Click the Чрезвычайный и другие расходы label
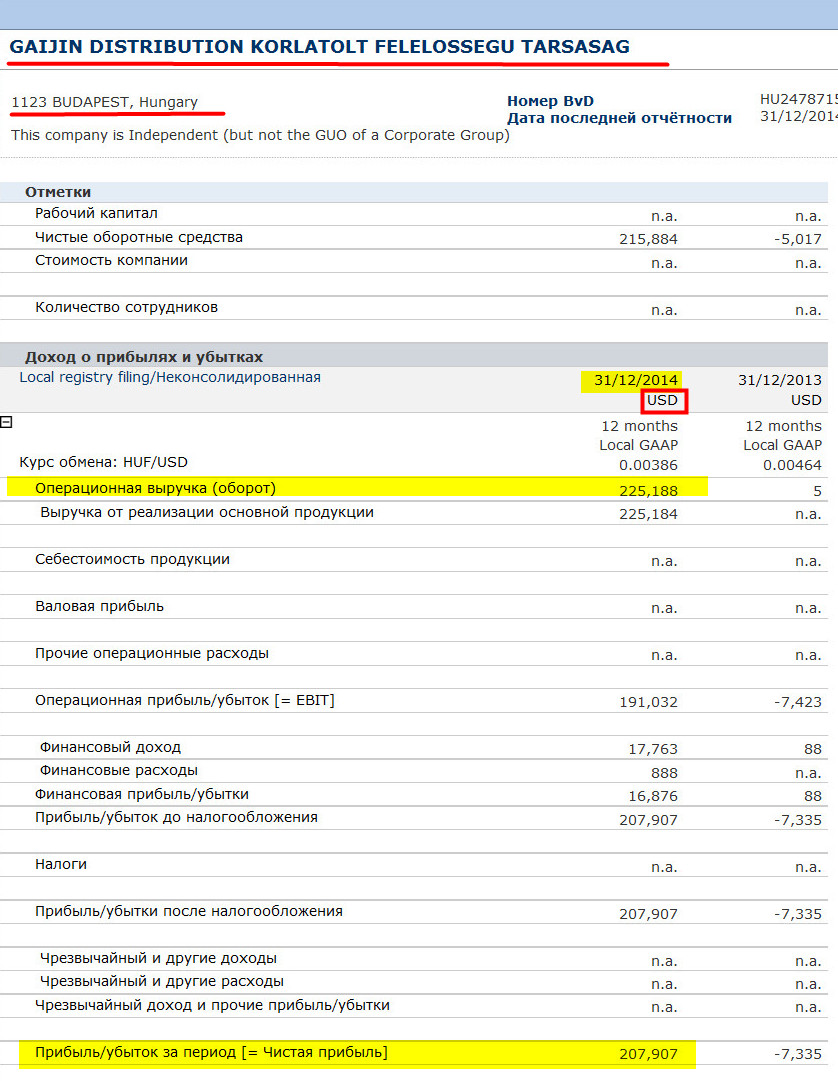838x1081 pixels. click(x=162, y=981)
